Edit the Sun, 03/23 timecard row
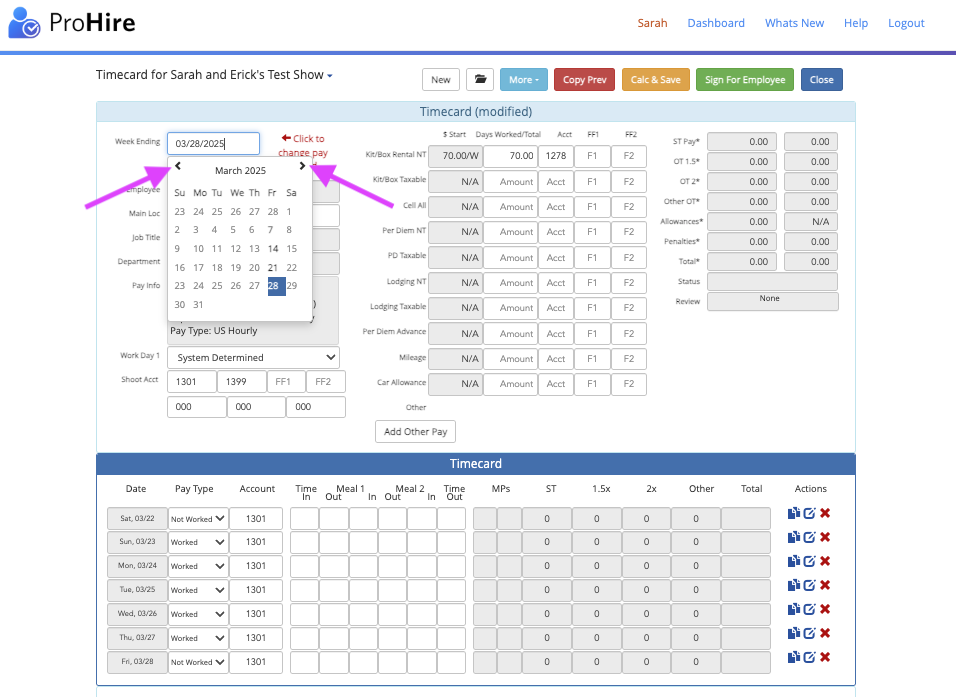956x697 pixels. click(x=809, y=537)
